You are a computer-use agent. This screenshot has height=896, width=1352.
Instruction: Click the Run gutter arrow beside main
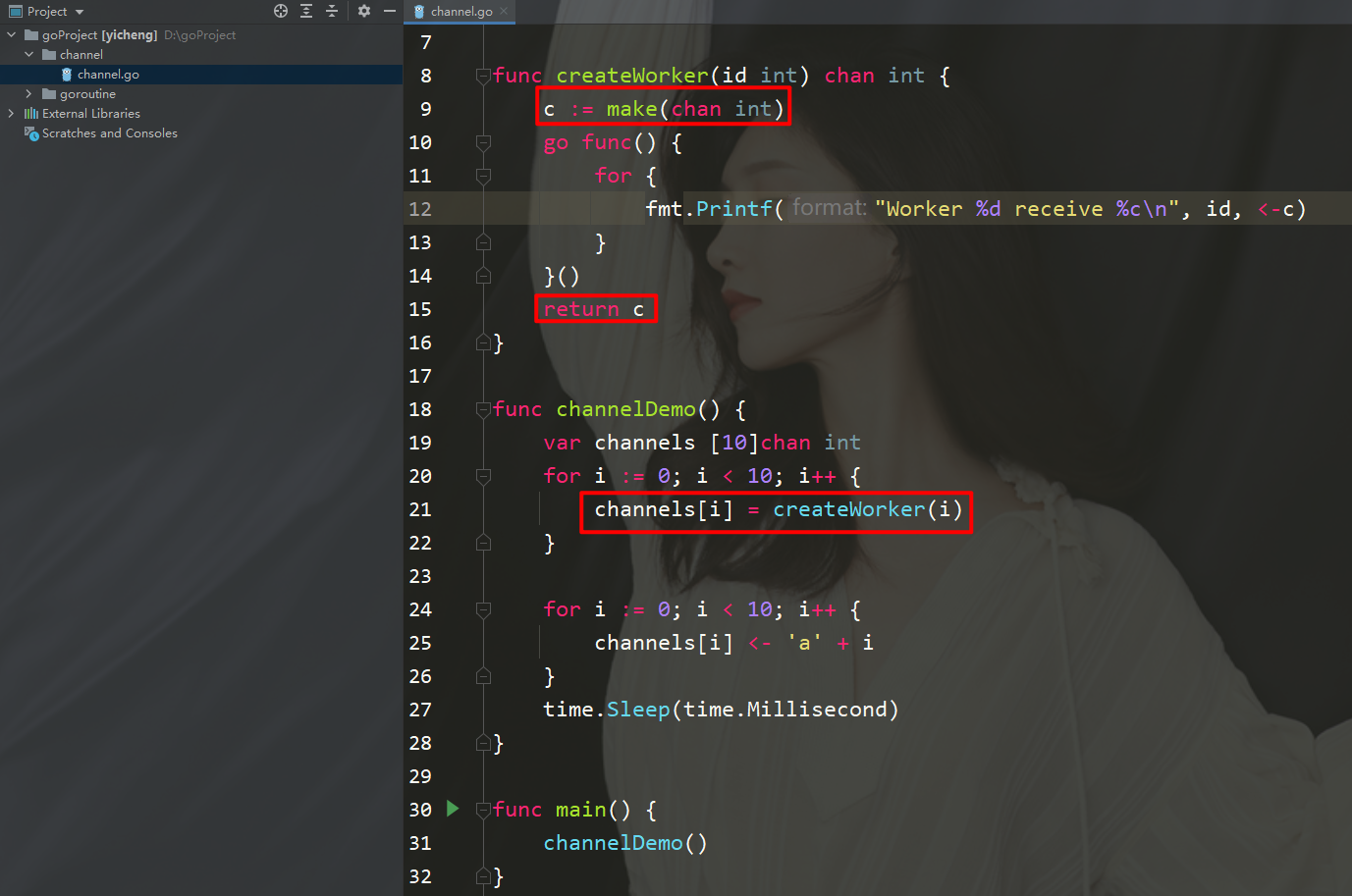pyautogui.click(x=453, y=809)
